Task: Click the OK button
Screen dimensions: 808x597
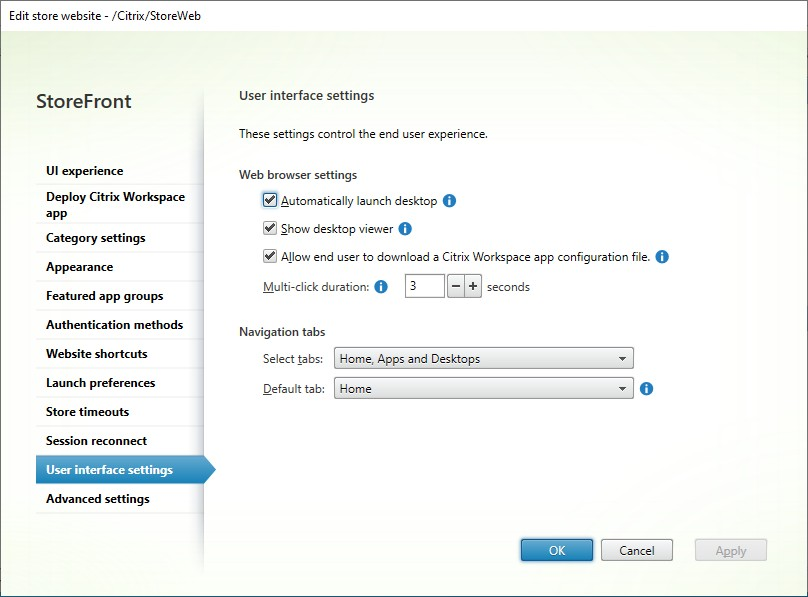Action: 556,549
